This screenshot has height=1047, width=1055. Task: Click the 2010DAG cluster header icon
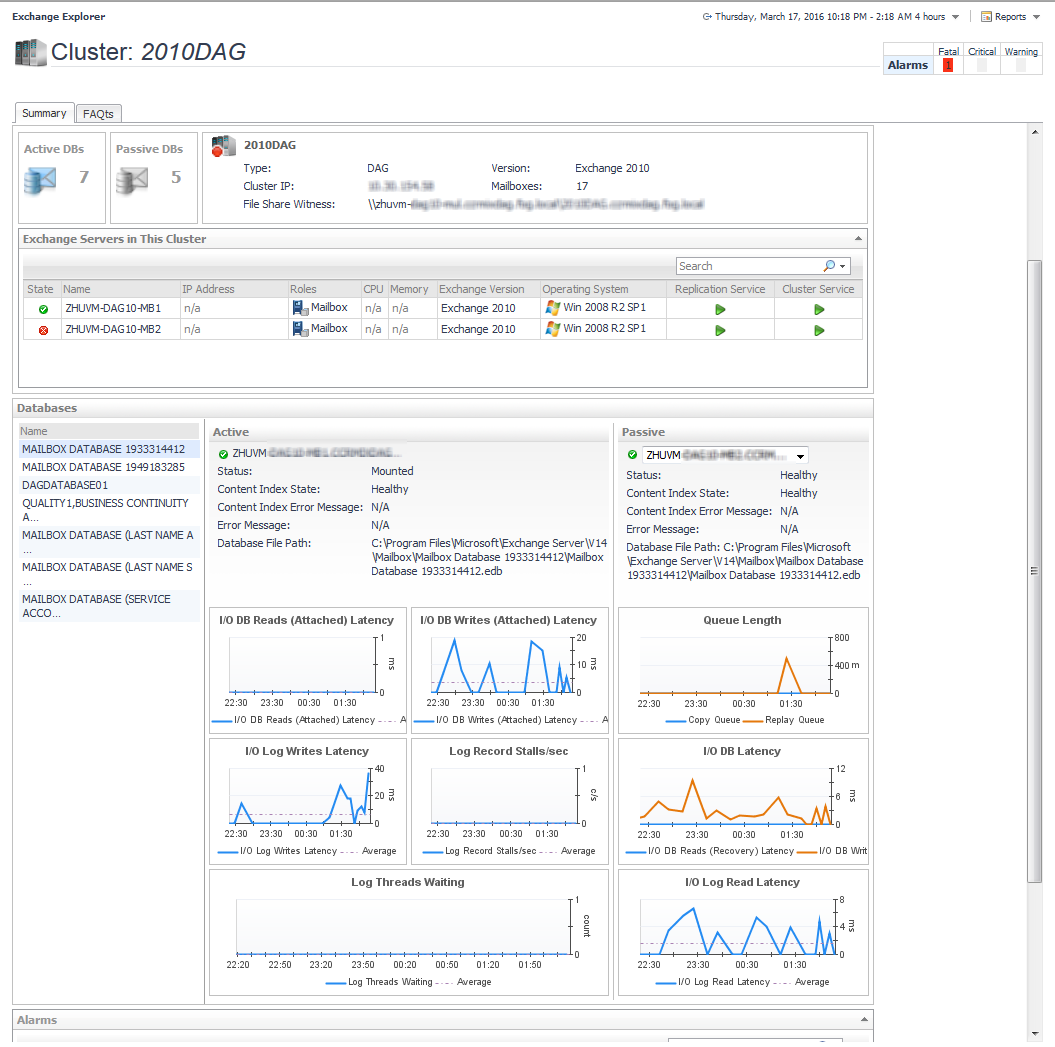pos(30,52)
